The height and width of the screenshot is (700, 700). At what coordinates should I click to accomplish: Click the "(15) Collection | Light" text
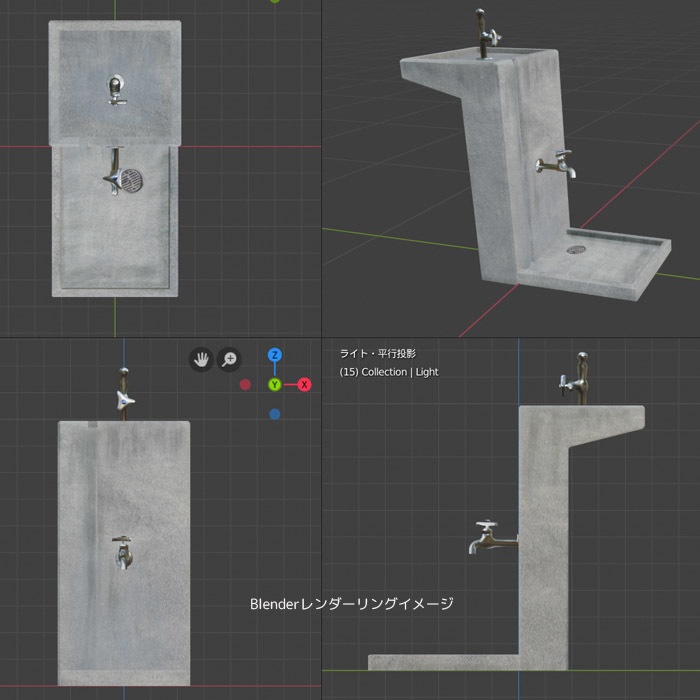[x=389, y=372]
